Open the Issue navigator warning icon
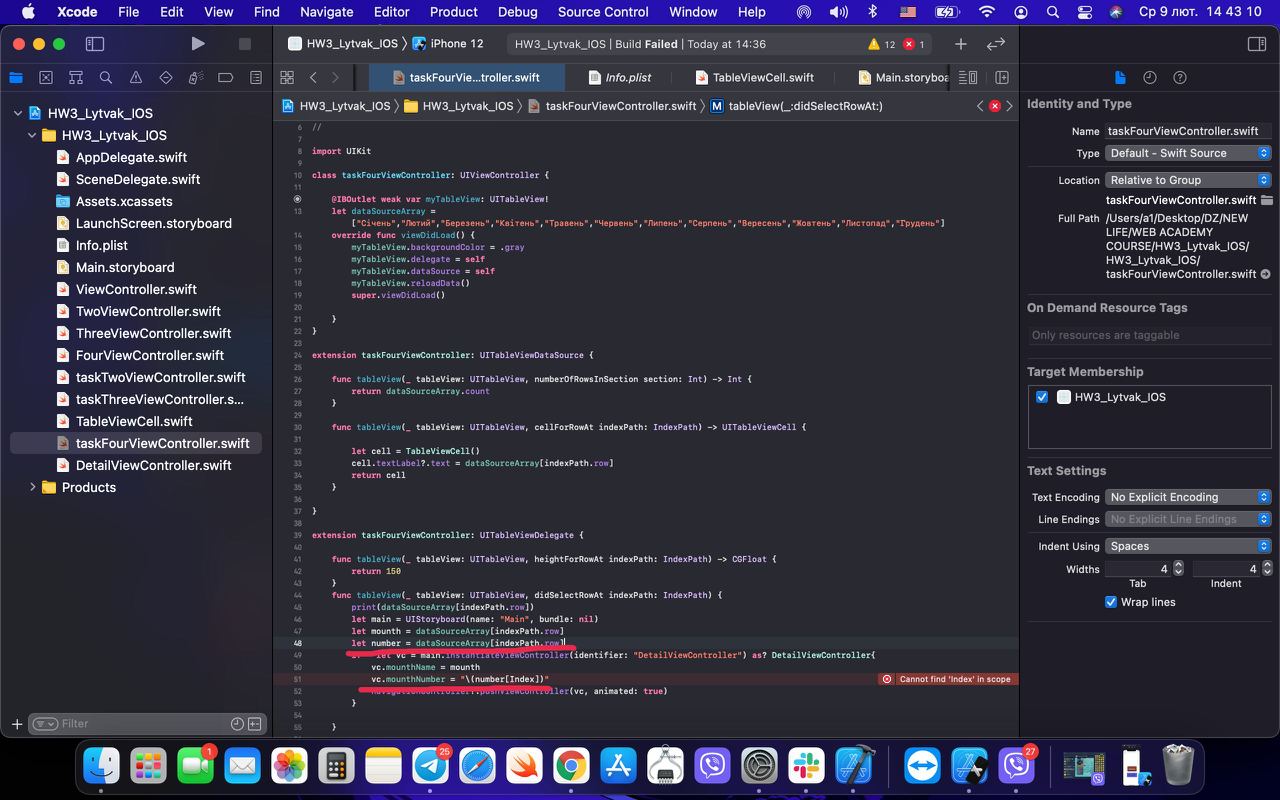The width and height of the screenshot is (1280, 800). pyautogui.click(x=136, y=78)
